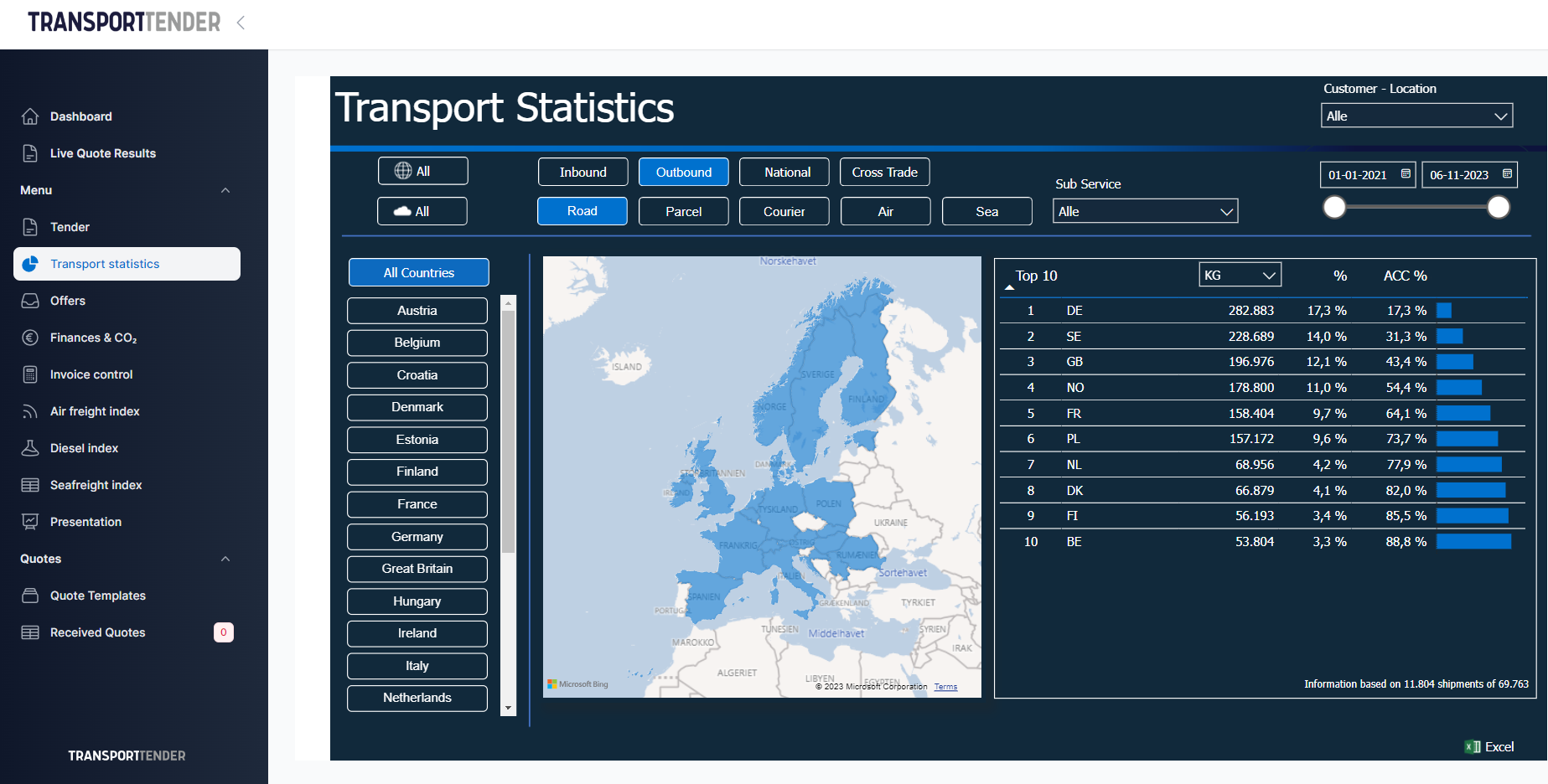Click the Diesel index flask icon
1548x784 pixels.
[30, 448]
